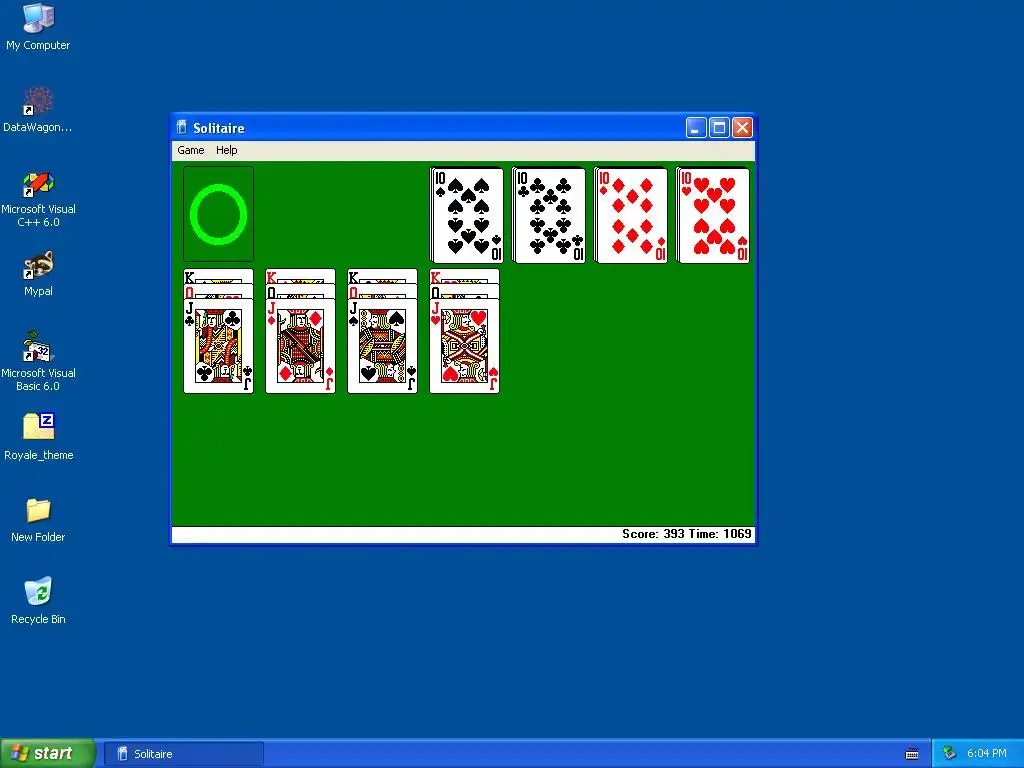Click the red Queen under Jack of Clubs
This screenshot has height=768, width=1024.
click(x=218, y=291)
